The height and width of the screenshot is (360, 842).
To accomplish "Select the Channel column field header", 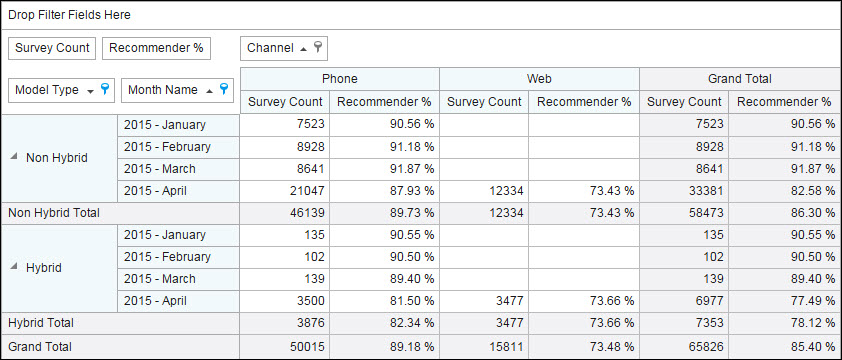I will (x=284, y=48).
